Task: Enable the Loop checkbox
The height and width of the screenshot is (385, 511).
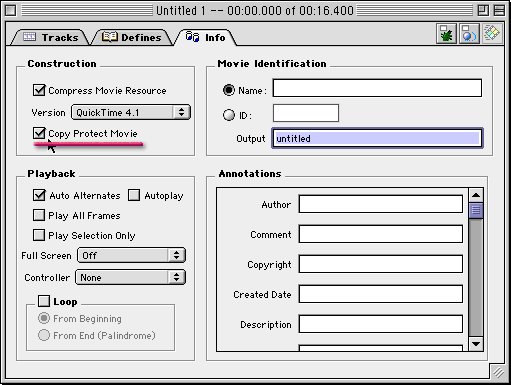Action: [44, 301]
